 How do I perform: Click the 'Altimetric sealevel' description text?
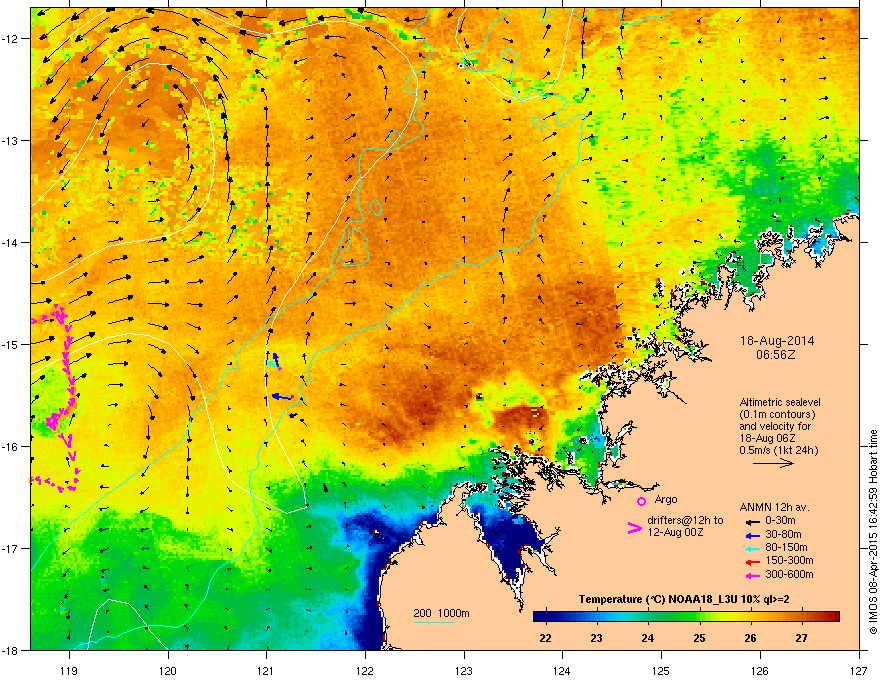(x=780, y=402)
